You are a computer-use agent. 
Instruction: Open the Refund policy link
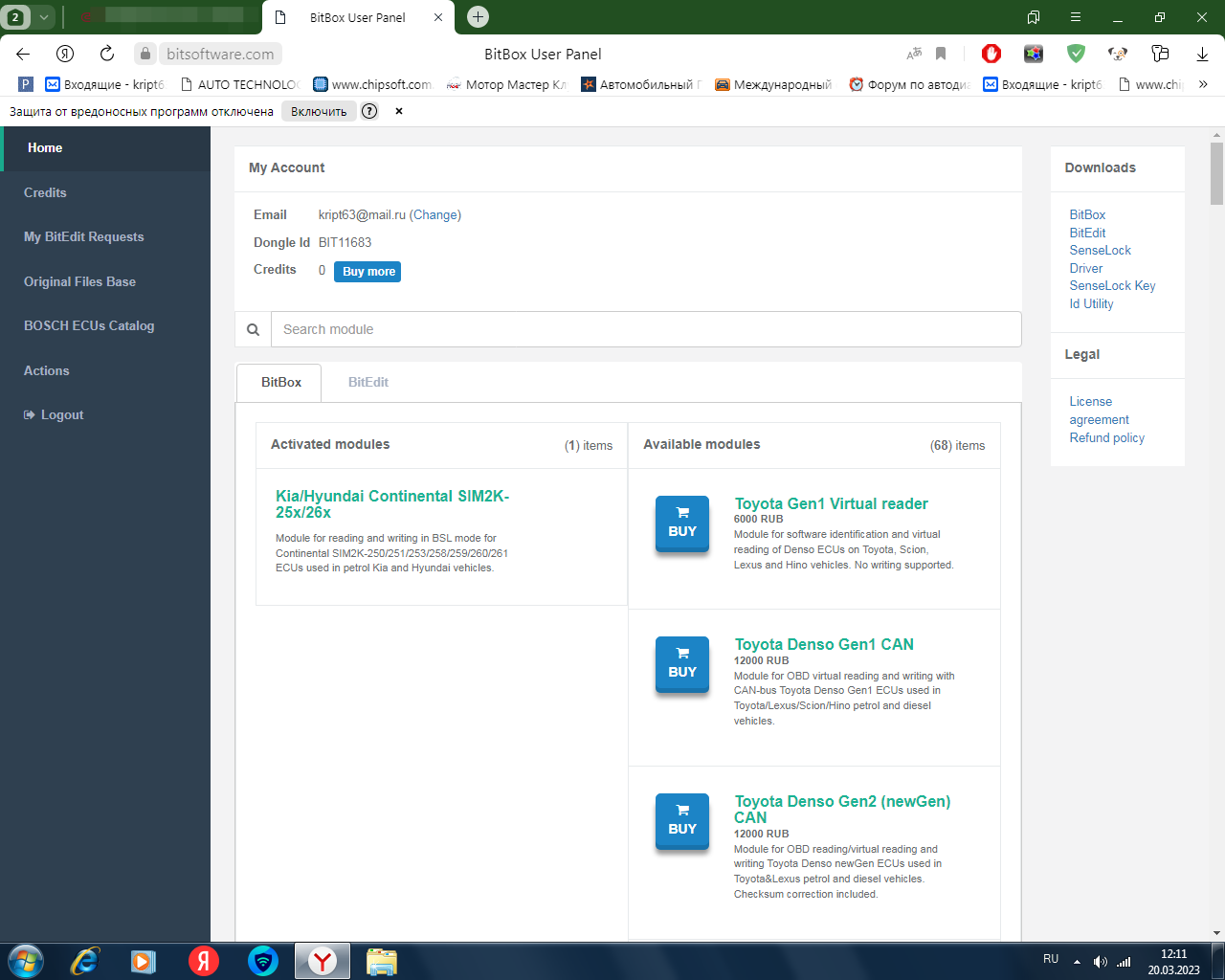tap(1106, 437)
